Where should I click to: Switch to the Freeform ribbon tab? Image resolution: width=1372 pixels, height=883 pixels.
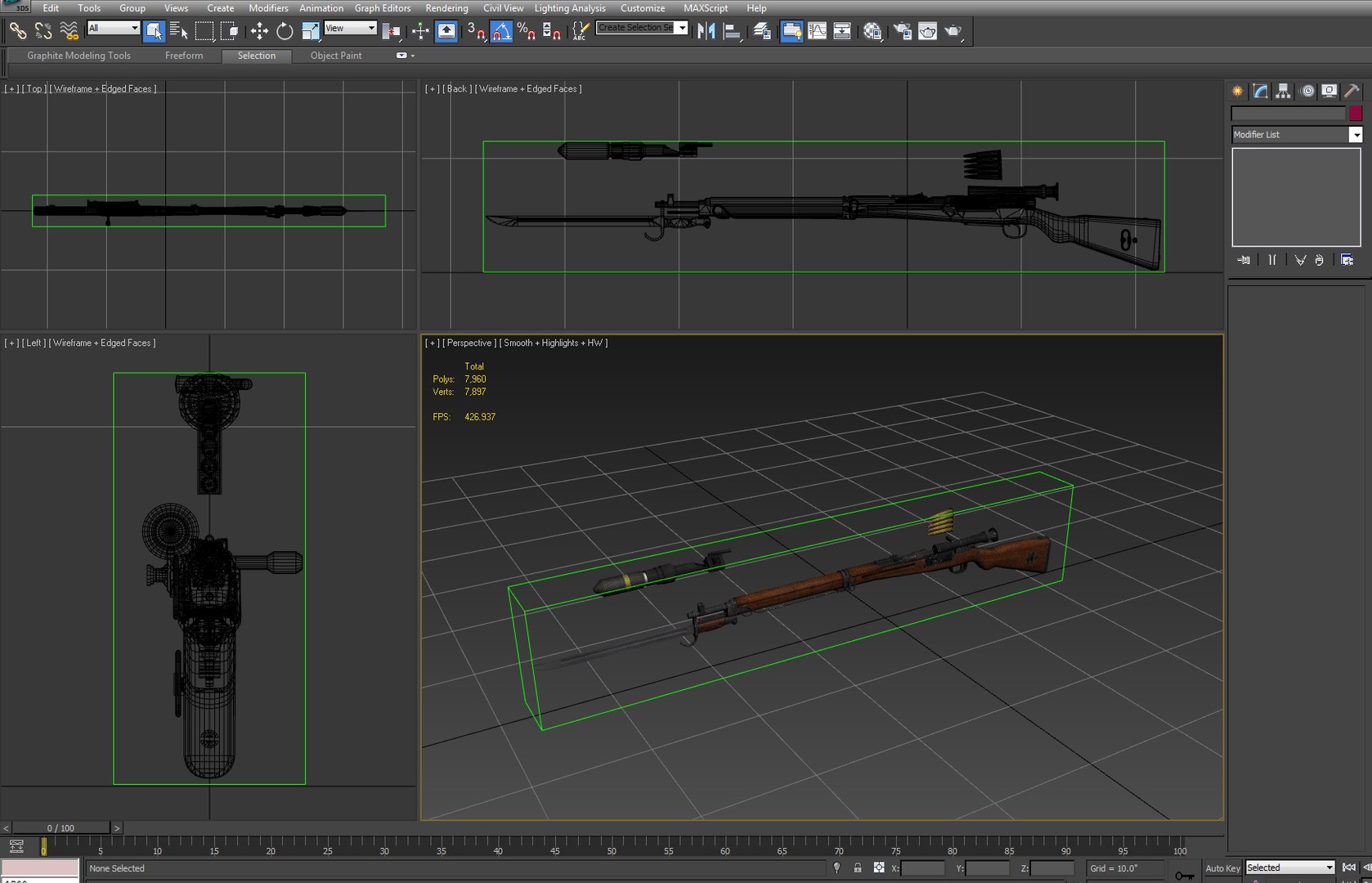[x=184, y=56]
